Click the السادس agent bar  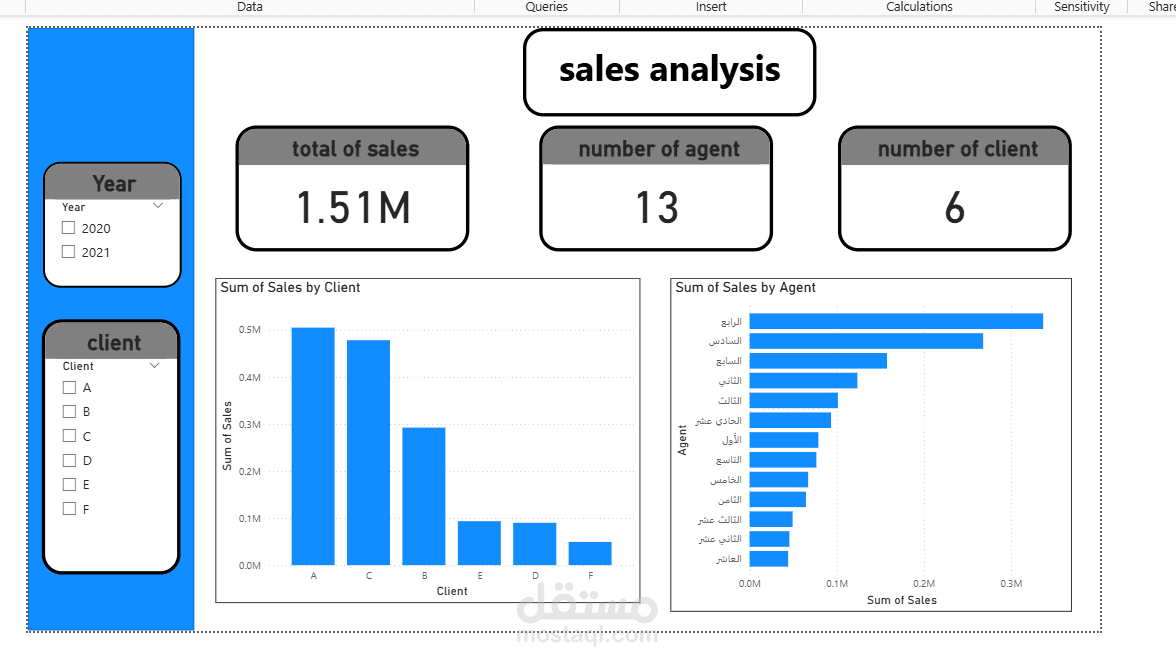pyautogui.click(x=866, y=341)
